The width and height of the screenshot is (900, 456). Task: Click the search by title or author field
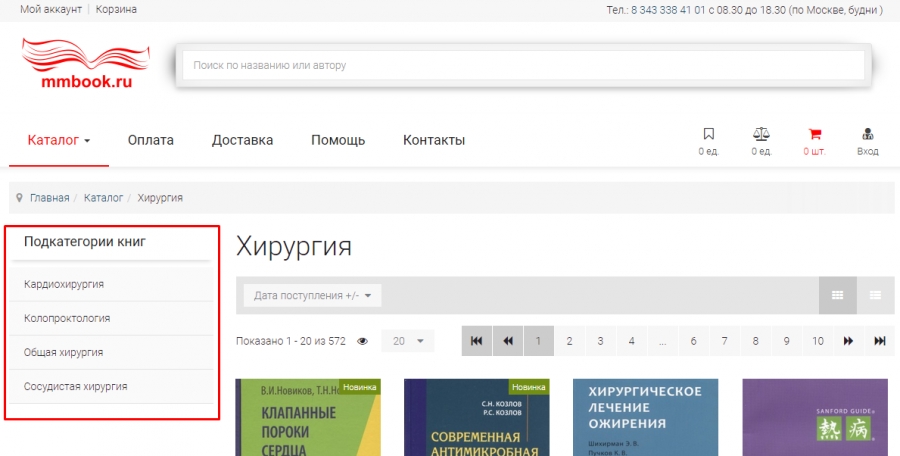(x=523, y=65)
